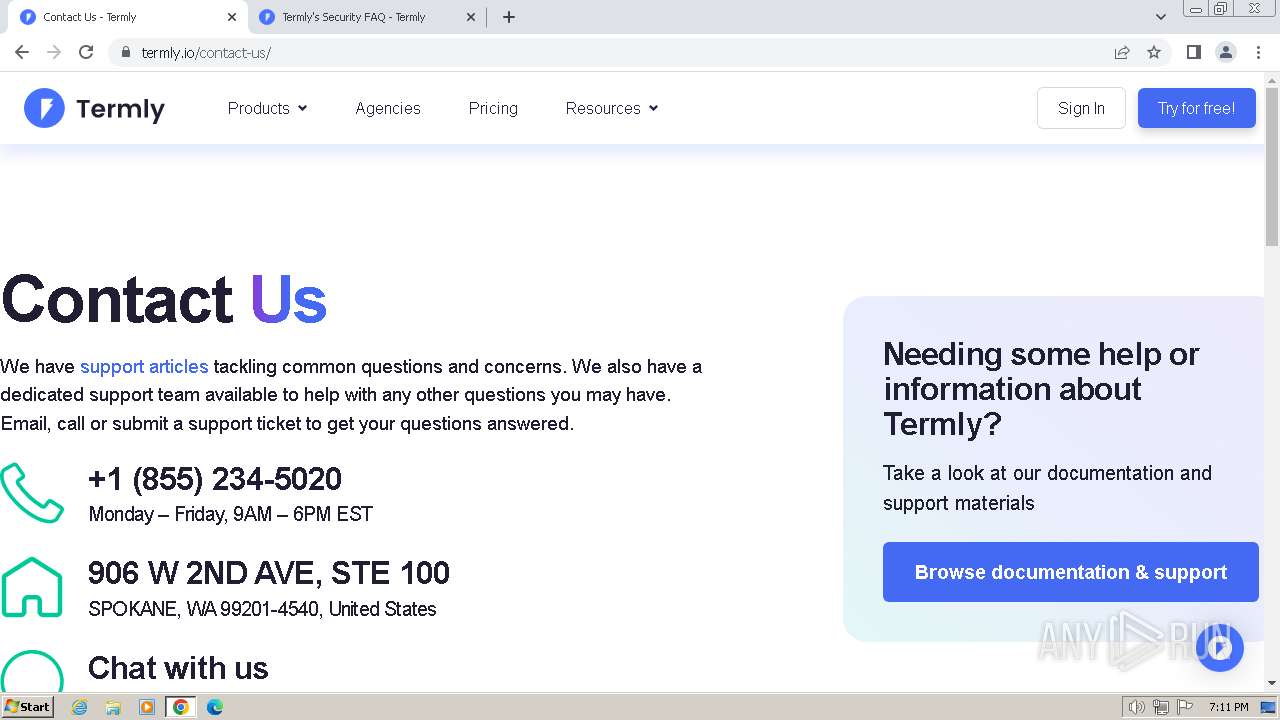Close the Termly's Security FAQ tab
Viewport: 1280px width, 720px height.
471,17
